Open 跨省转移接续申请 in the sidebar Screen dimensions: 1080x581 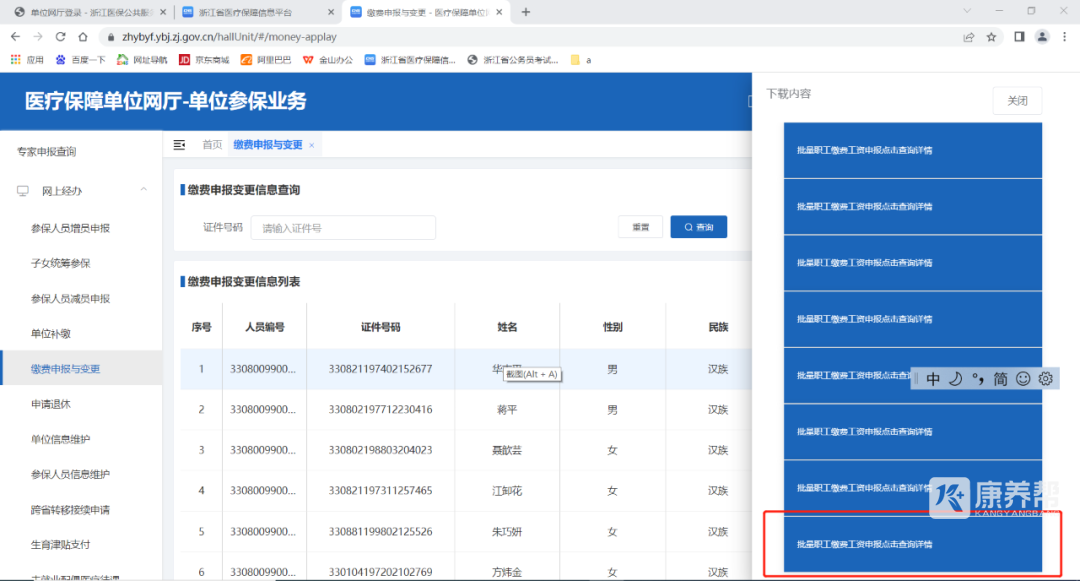tap(70, 509)
